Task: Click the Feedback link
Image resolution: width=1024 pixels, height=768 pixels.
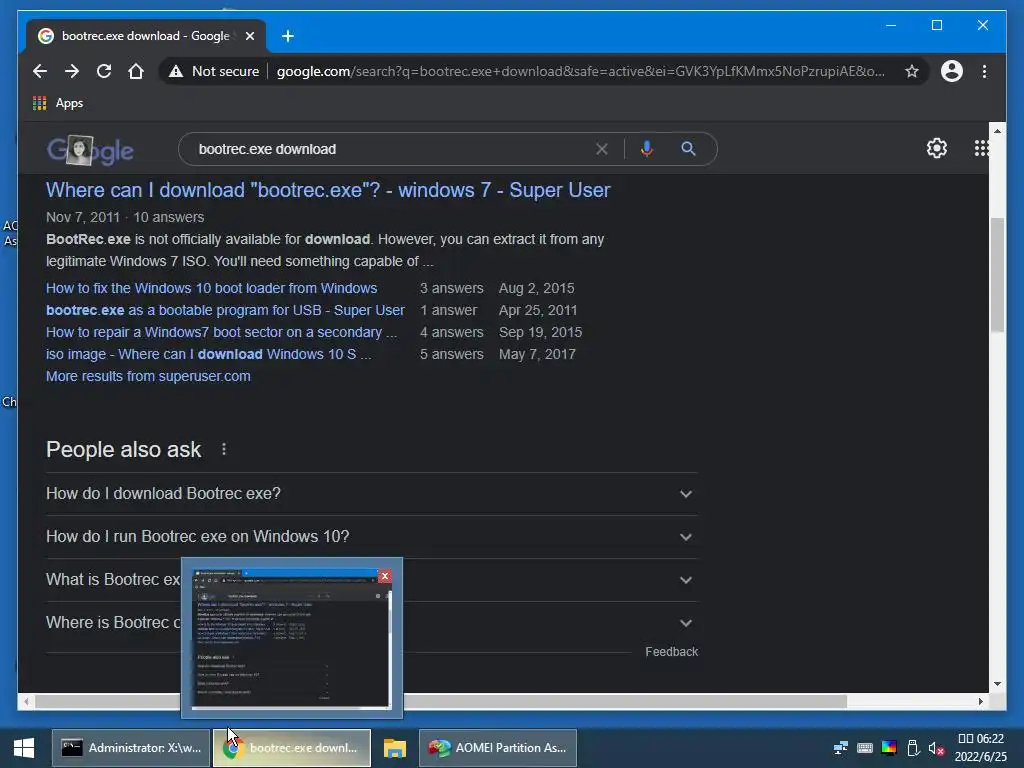Action: pyautogui.click(x=671, y=652)
